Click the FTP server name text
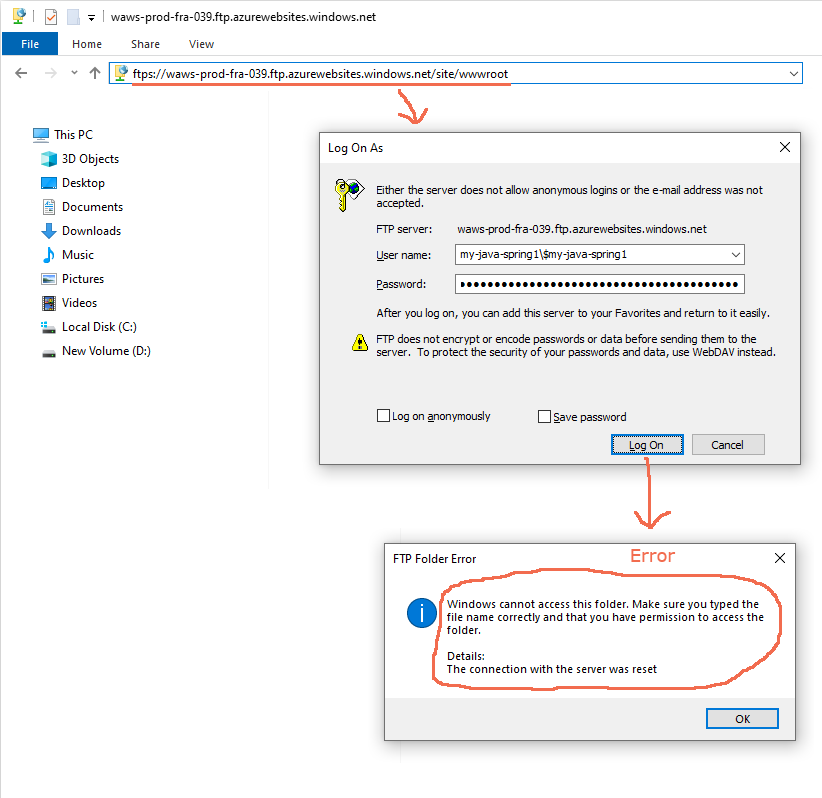Image resolution: width=822 pixels, height=798 pixels. point(582,229)
